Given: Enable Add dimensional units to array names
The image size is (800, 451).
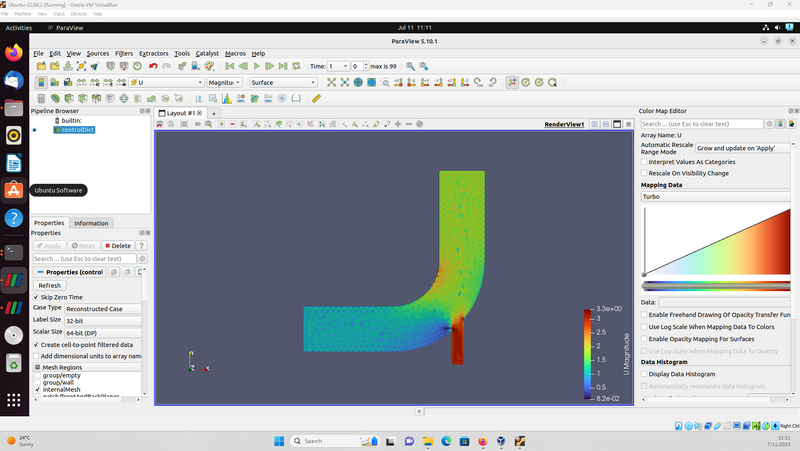Looking at the screenshot, I should (x=36, y=356).
